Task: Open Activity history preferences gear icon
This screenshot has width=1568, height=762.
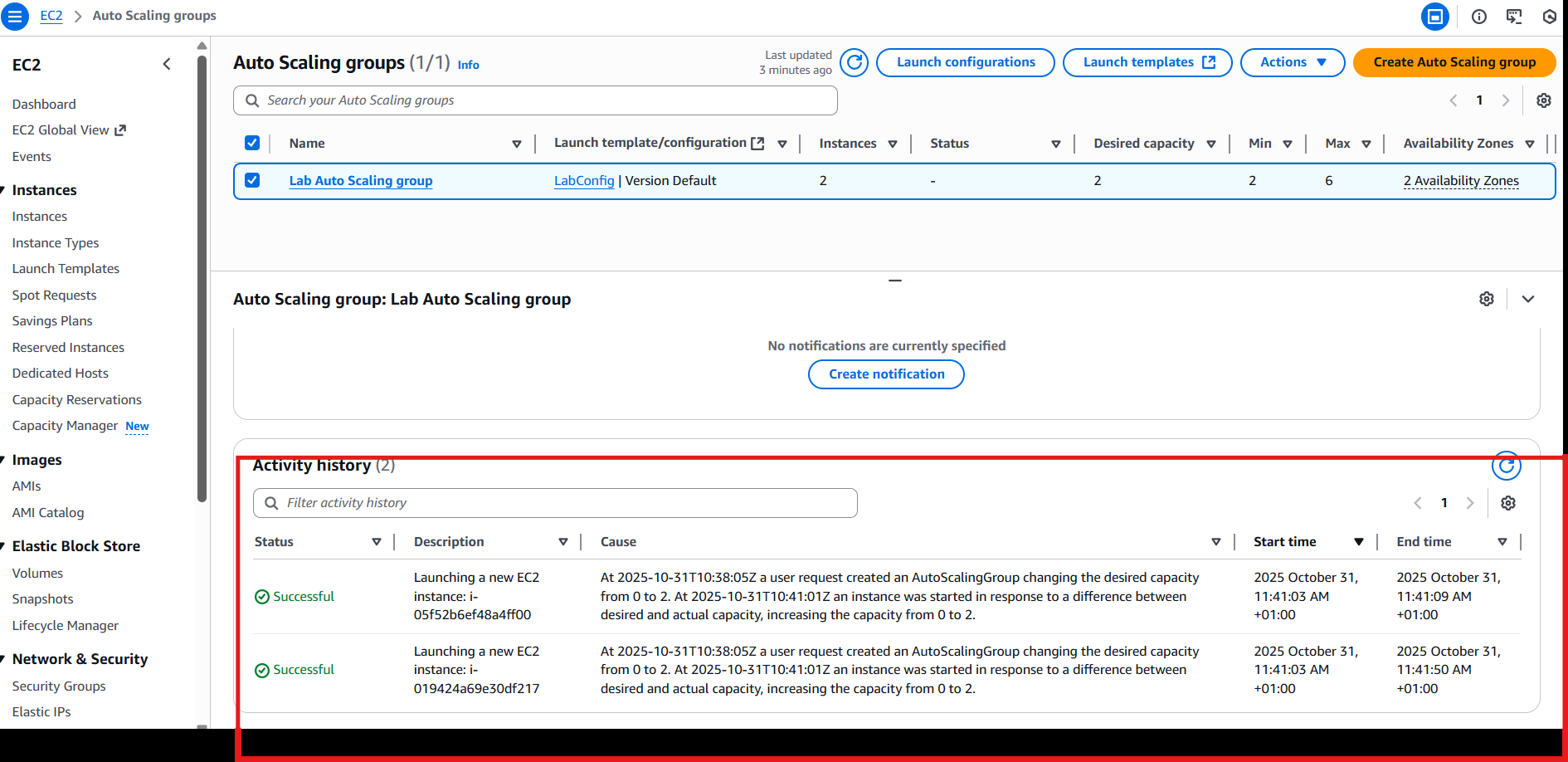Action: tap(1508, 503)
